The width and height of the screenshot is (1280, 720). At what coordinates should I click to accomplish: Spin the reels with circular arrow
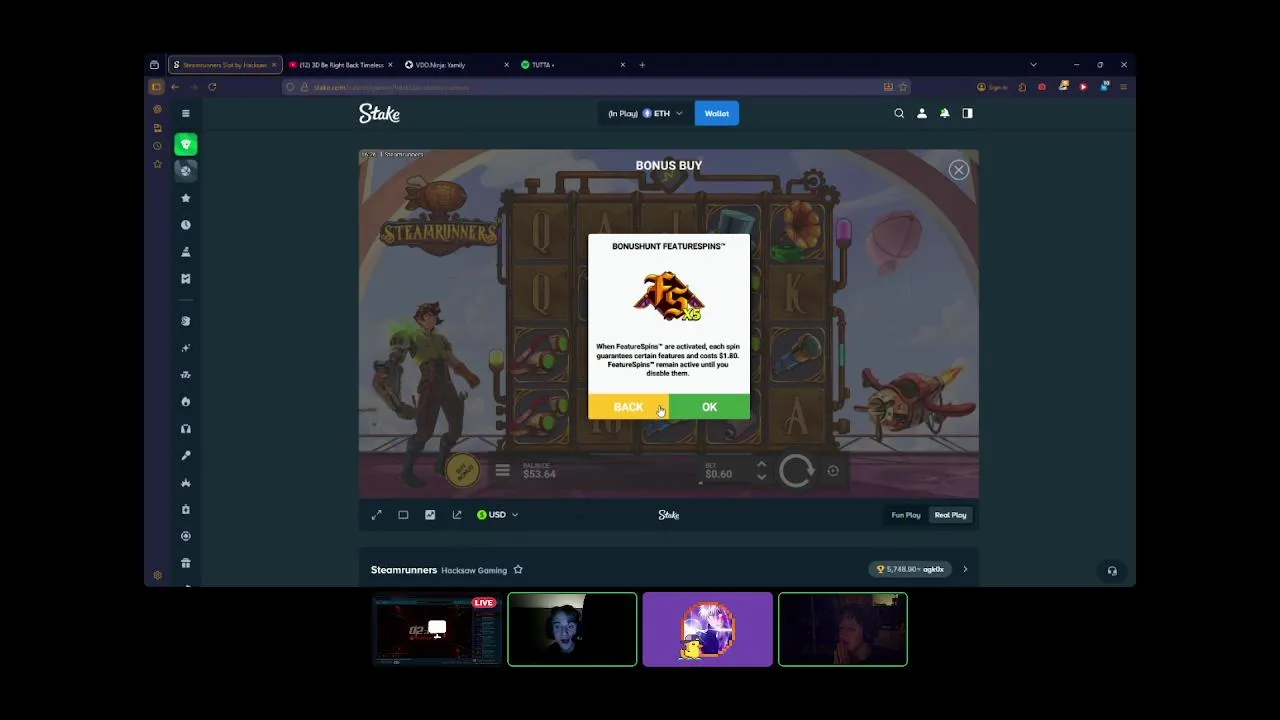click(797, 471)
